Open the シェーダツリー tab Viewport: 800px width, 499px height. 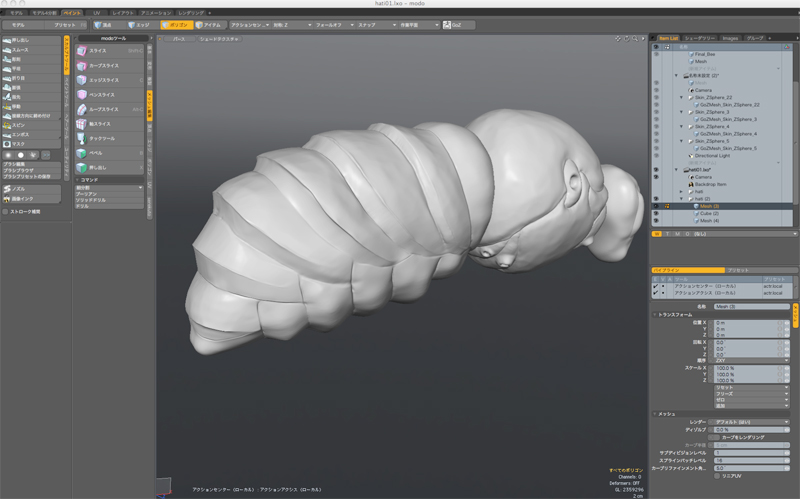point(699,38)
